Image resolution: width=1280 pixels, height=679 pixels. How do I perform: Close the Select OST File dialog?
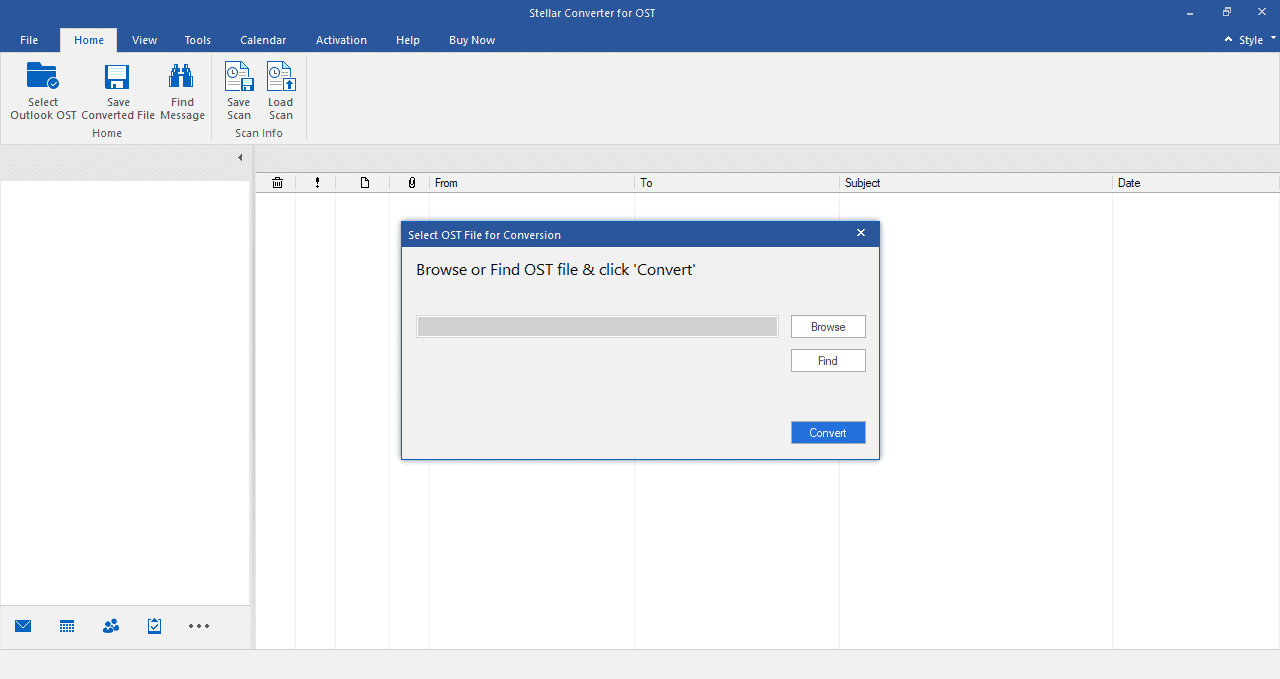[x=861, y=233]
